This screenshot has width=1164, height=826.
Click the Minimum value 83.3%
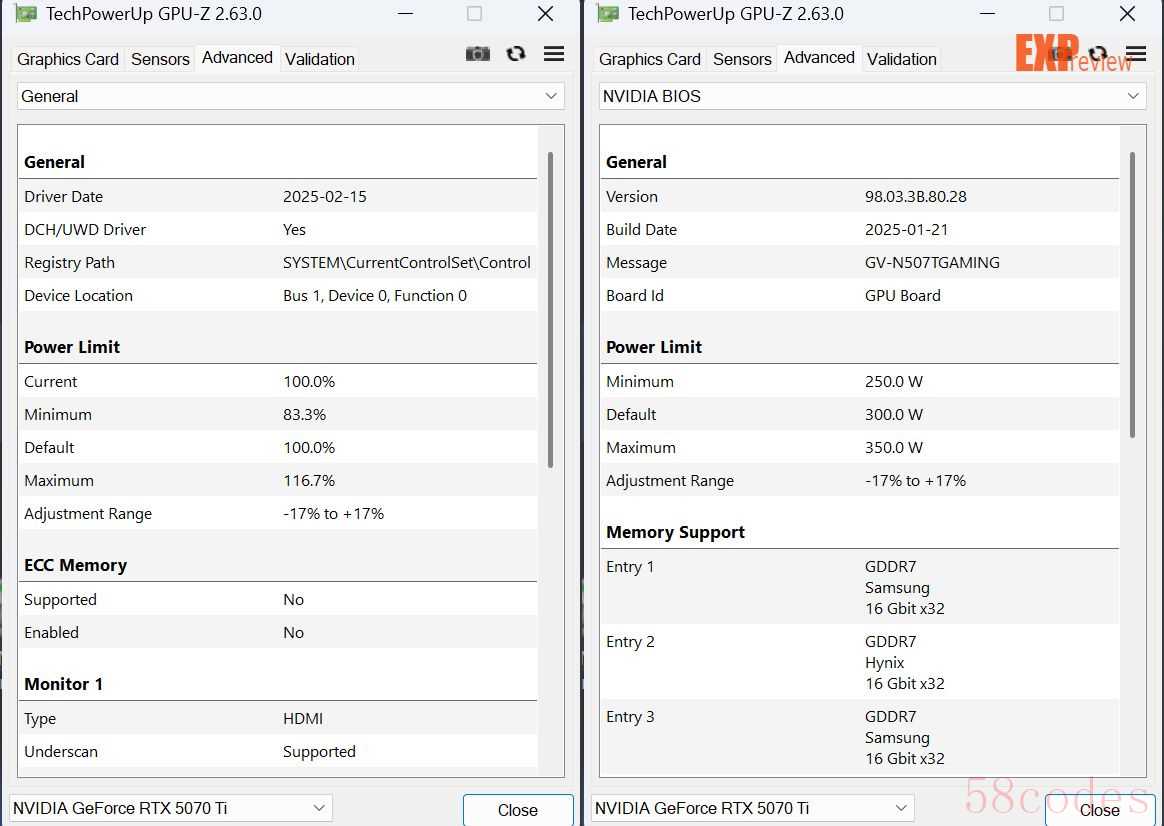tap(304, 415)
